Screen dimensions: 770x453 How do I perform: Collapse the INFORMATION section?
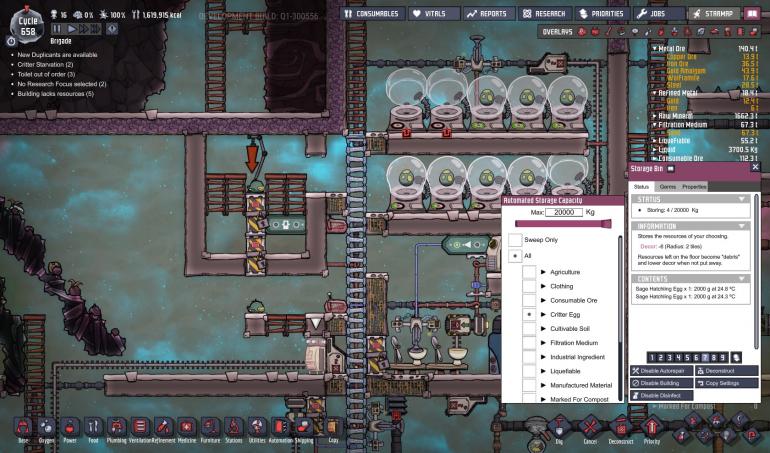tap(742, 226)
